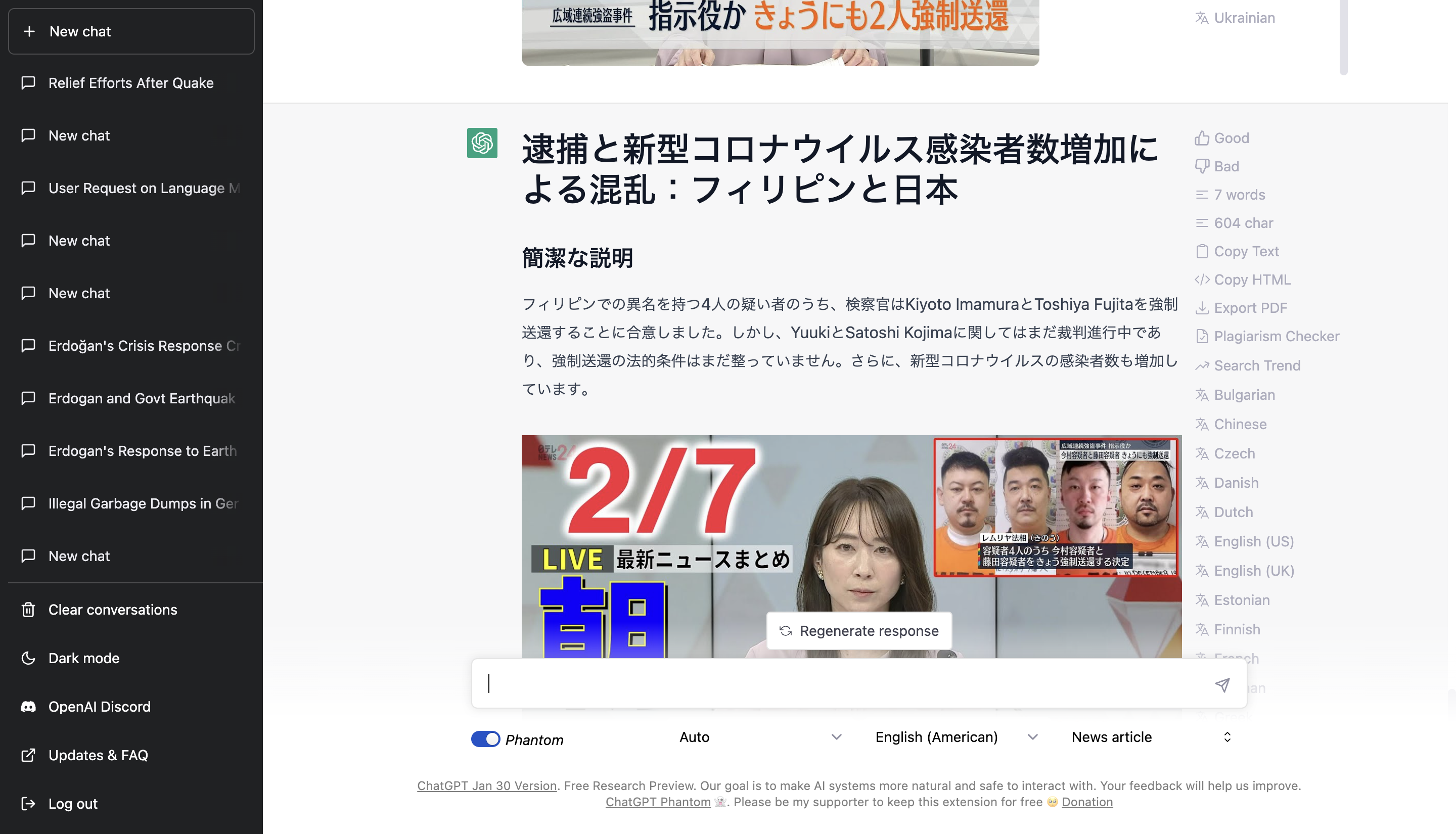Click the chat icon for Illegal Garbage Dumps
Image resolution: width=1456 pixels, height=834 pixels.
28,503
